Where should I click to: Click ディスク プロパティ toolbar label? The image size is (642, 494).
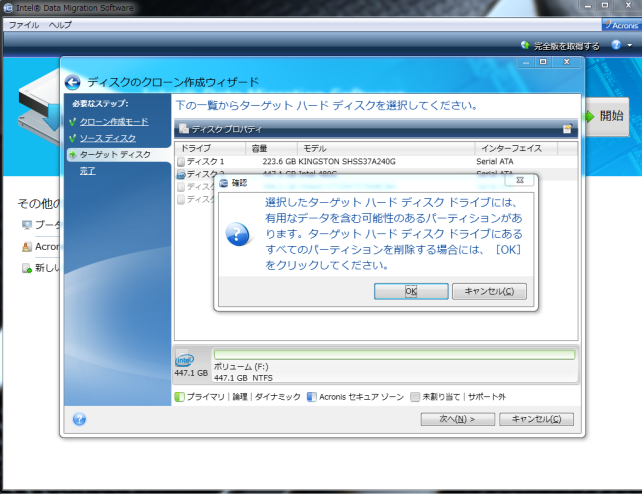226,129
